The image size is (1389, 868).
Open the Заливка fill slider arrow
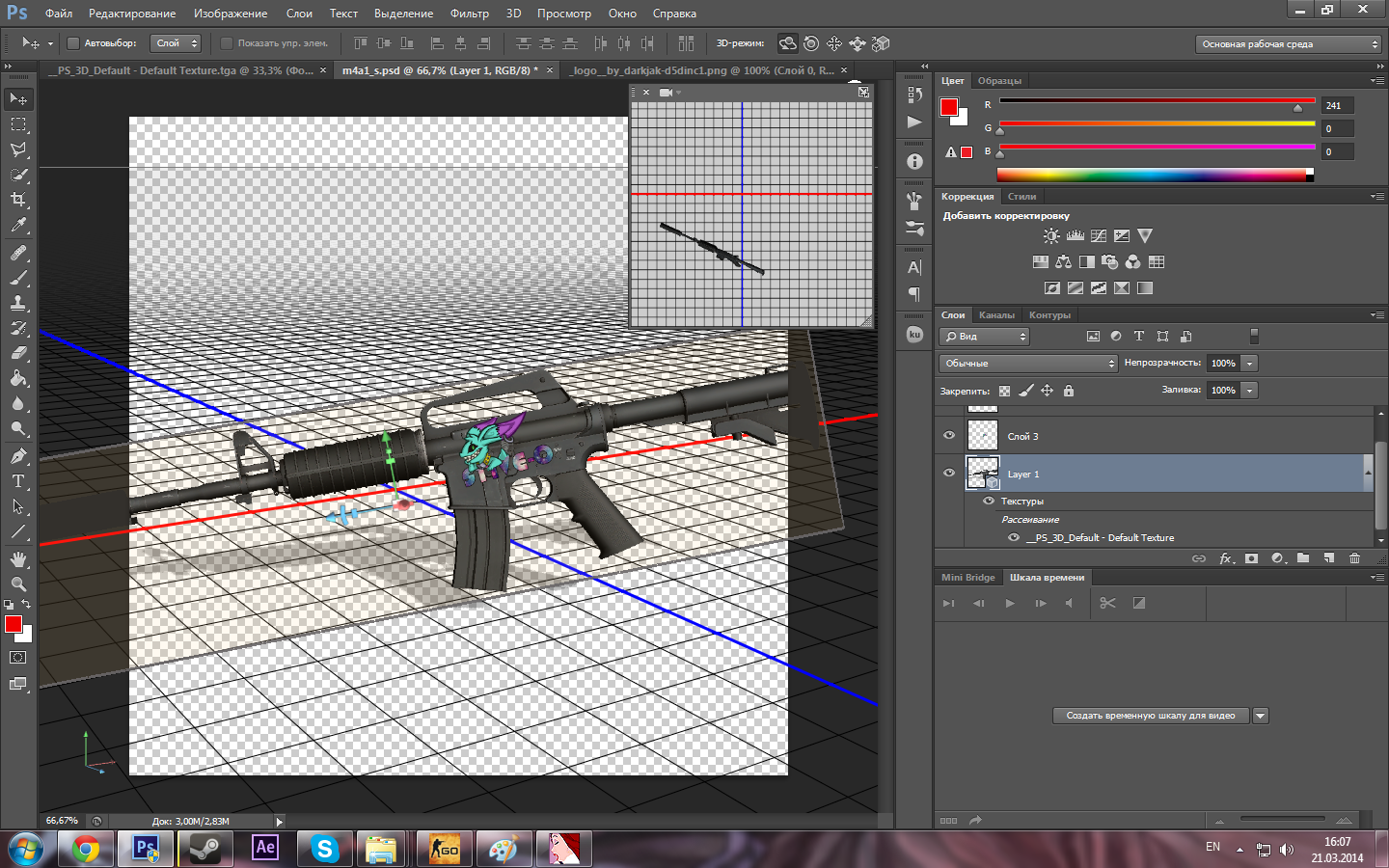point(1250,391)
